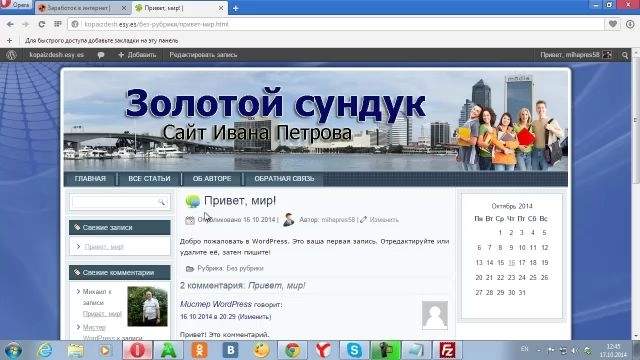Open Skype from taskbar
Image resolution: width=640 pixels, height=360 pixels.
[x=354, y=351]
